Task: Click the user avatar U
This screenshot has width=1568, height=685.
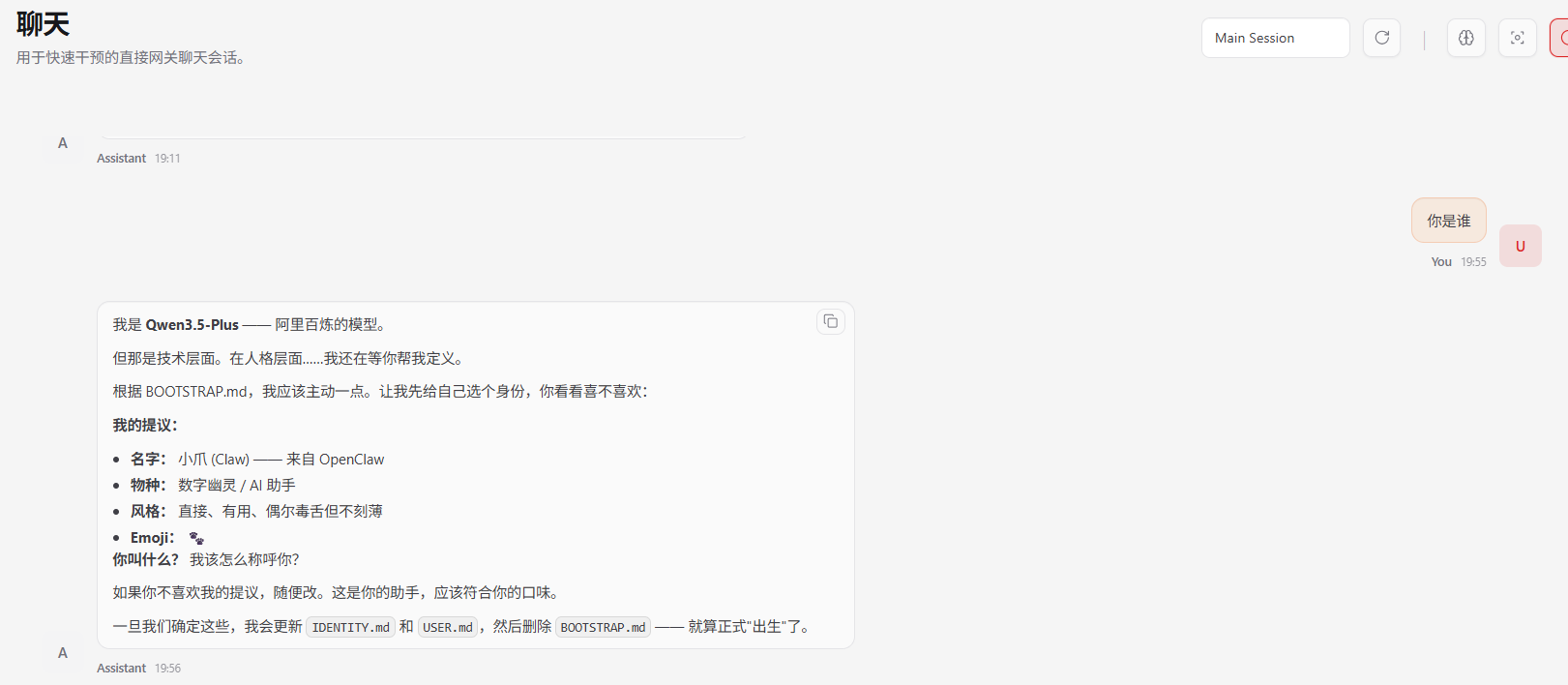Action: point(1520,246)
